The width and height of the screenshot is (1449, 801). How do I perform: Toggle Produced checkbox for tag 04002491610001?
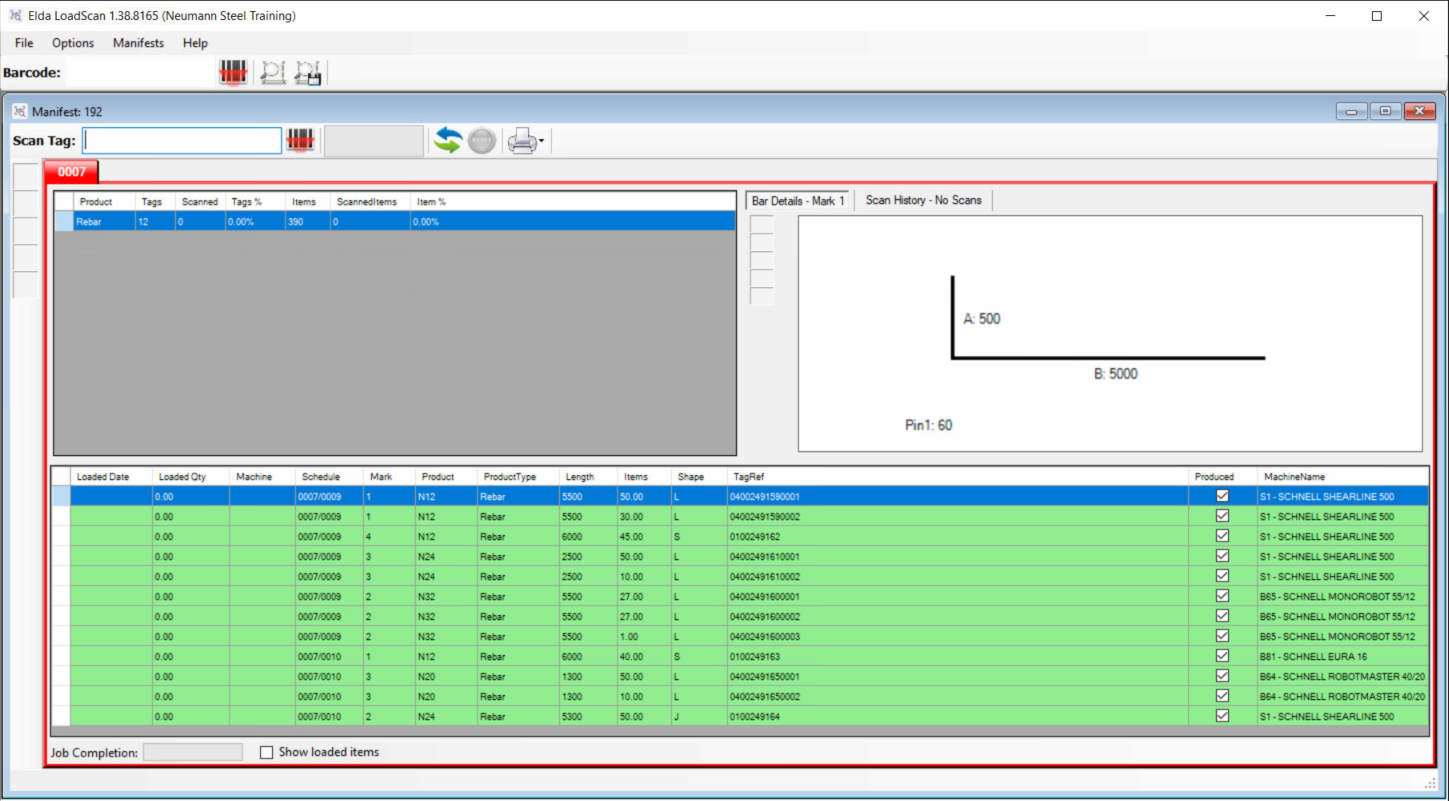coord(1222,556)
